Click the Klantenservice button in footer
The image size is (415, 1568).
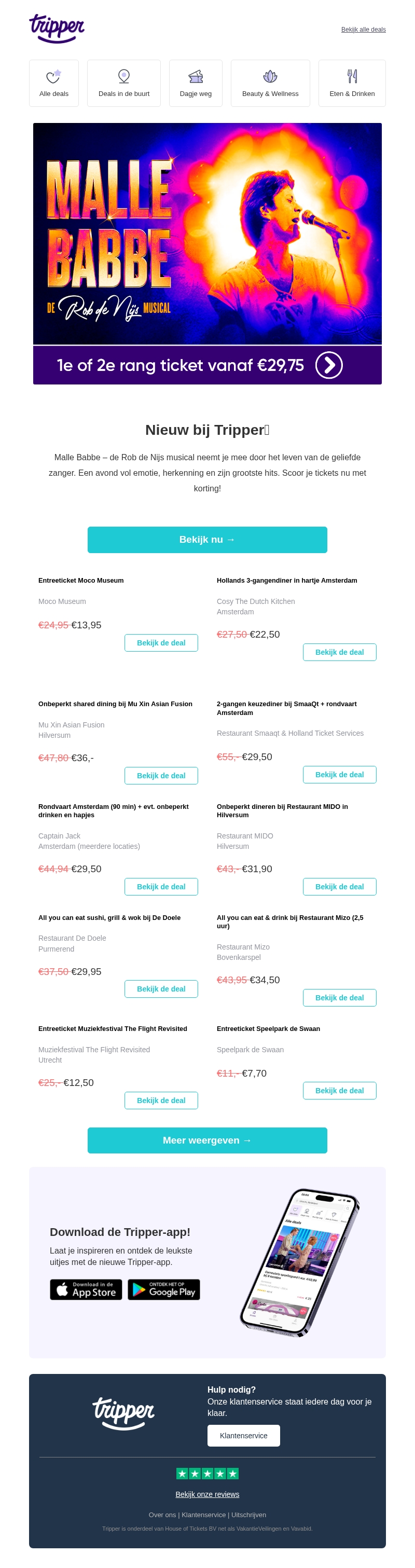coord(243,1435)
